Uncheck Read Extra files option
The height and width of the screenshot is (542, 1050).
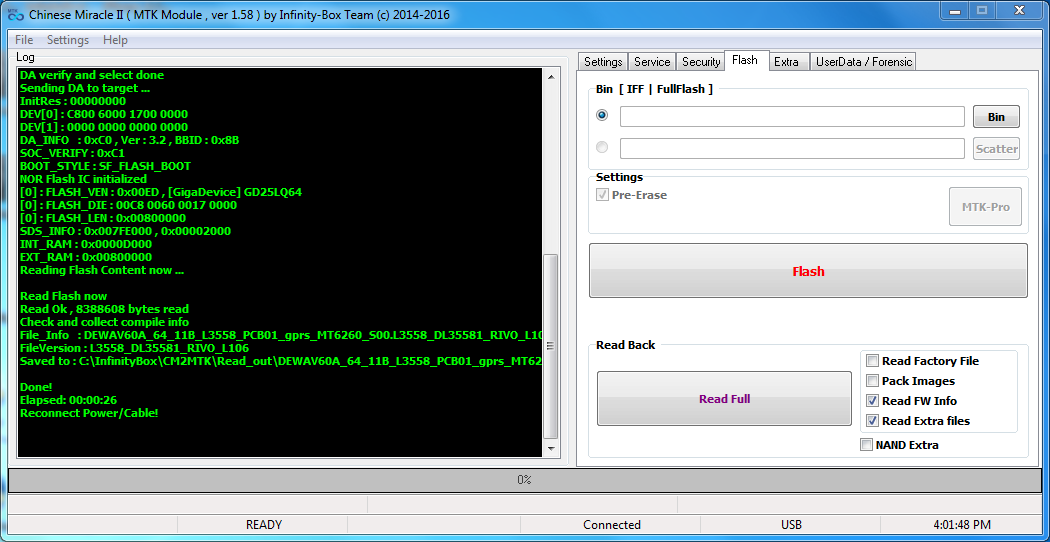(873, 421)
